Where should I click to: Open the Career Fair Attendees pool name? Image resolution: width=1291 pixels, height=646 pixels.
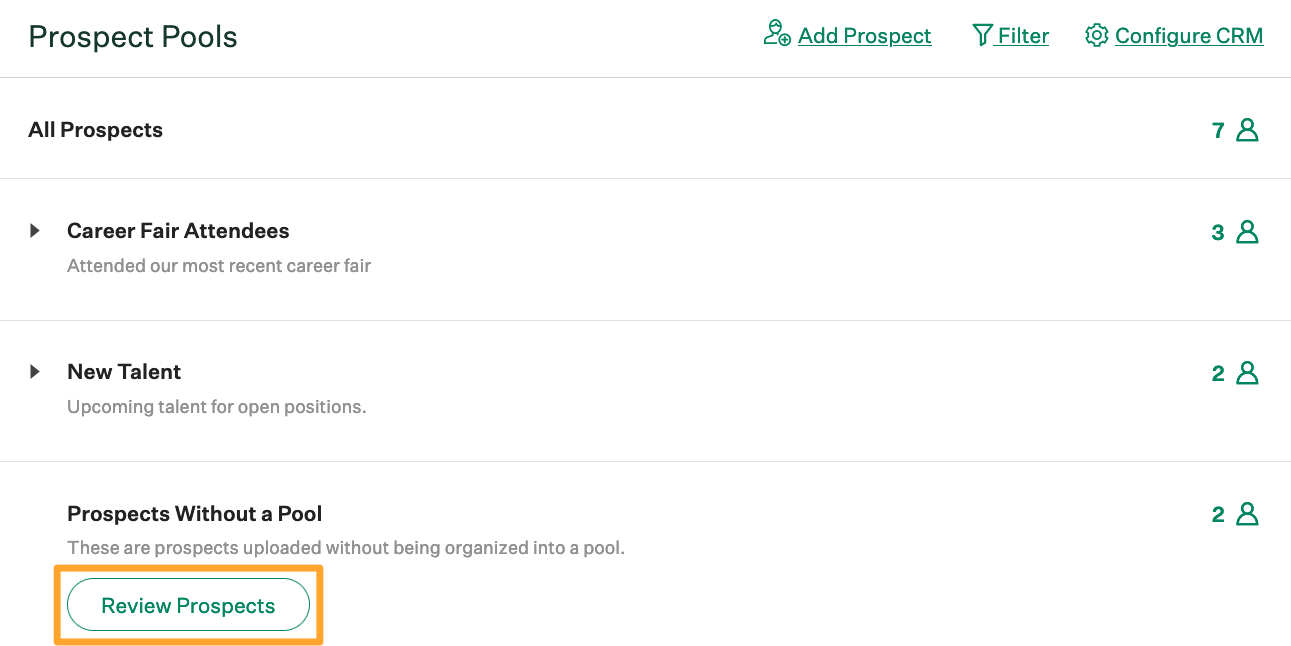[178, 230]
